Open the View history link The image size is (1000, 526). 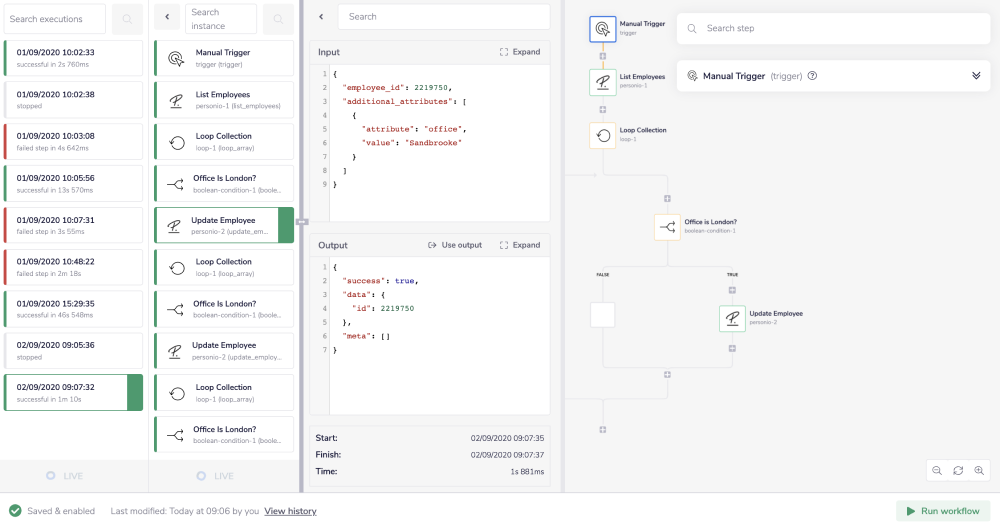(290, 511)
